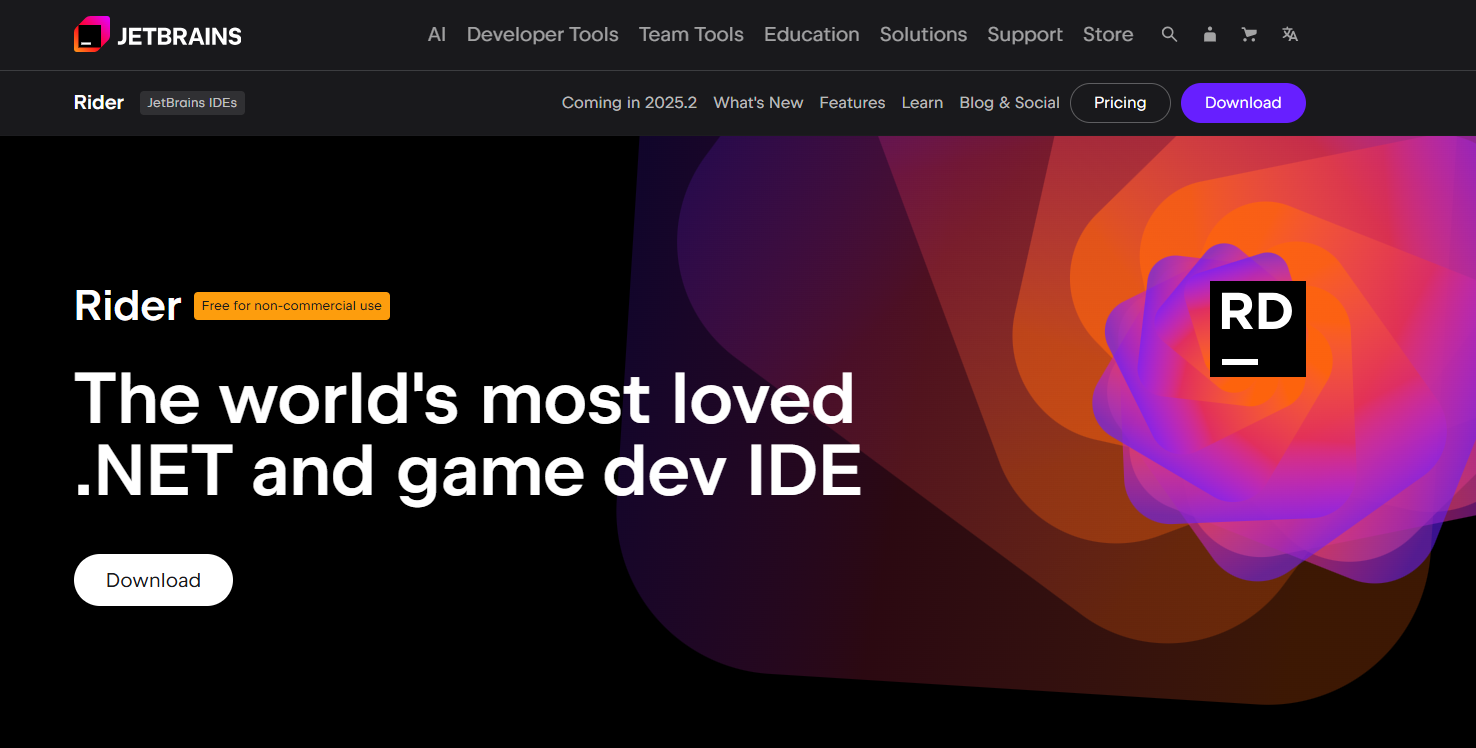Open the Team Tools menu
This screenshot has width=1476, height=748.
(691, 34)
